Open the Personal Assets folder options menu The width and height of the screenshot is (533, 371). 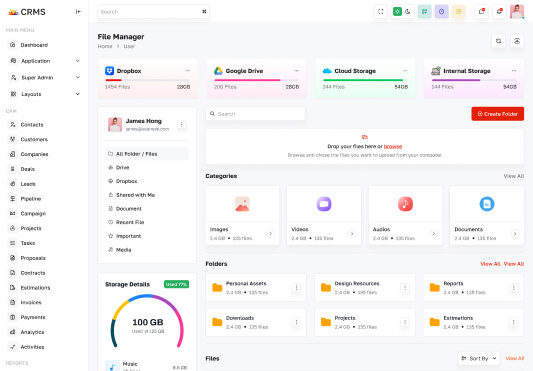(296, 288)
